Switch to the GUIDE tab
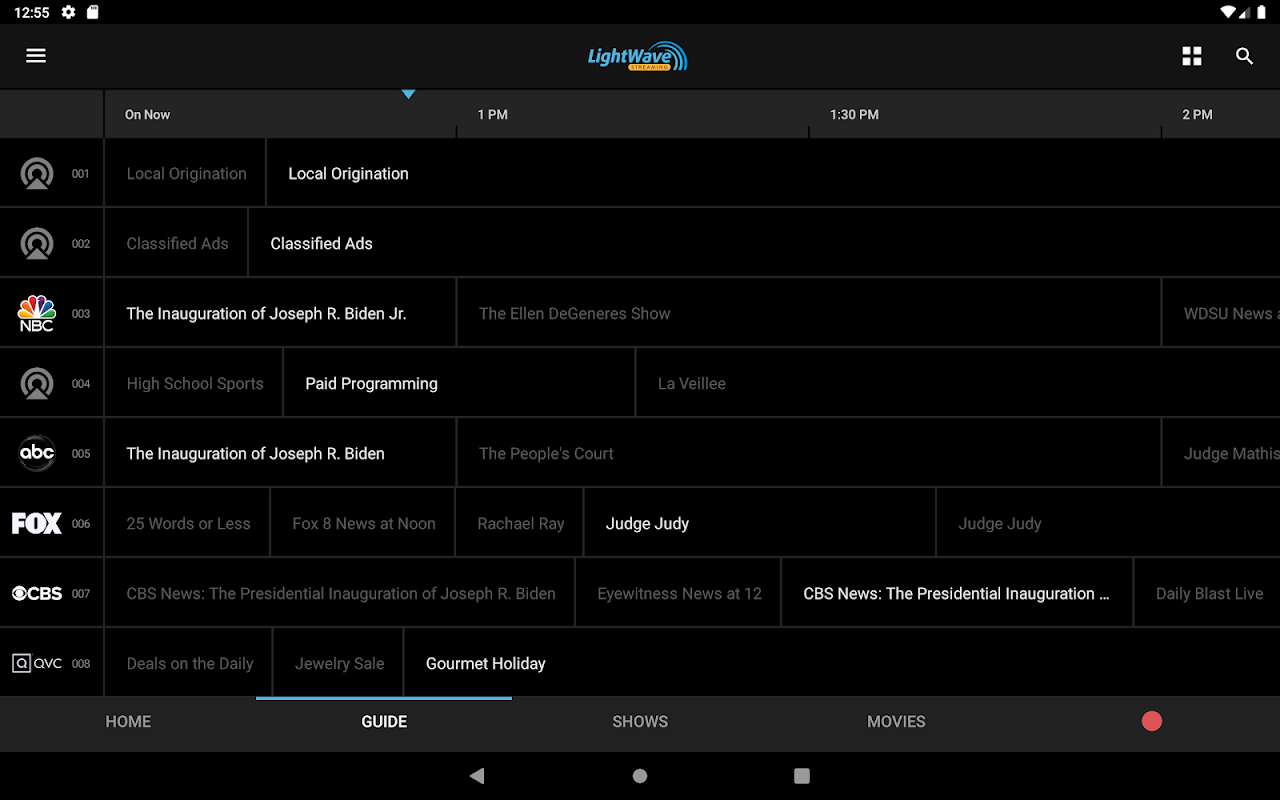 tap(384, 722)
